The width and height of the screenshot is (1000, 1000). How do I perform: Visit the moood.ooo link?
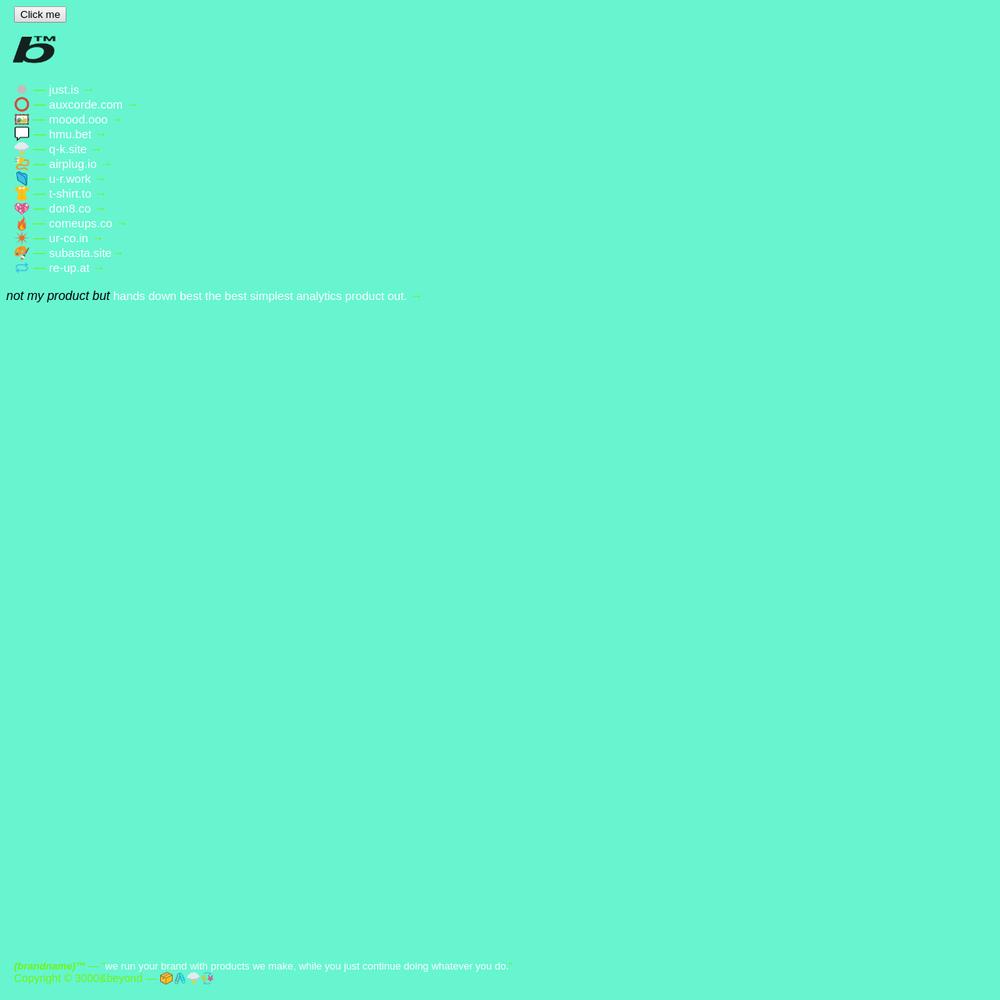click(x=78, y=119)
